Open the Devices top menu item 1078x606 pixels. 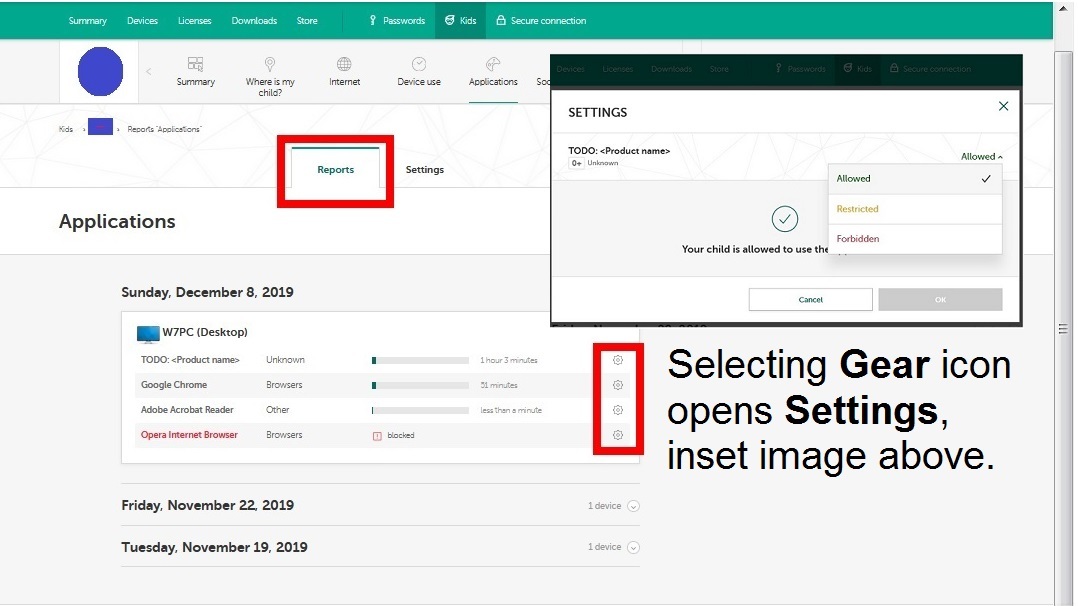tap(142, 21)
